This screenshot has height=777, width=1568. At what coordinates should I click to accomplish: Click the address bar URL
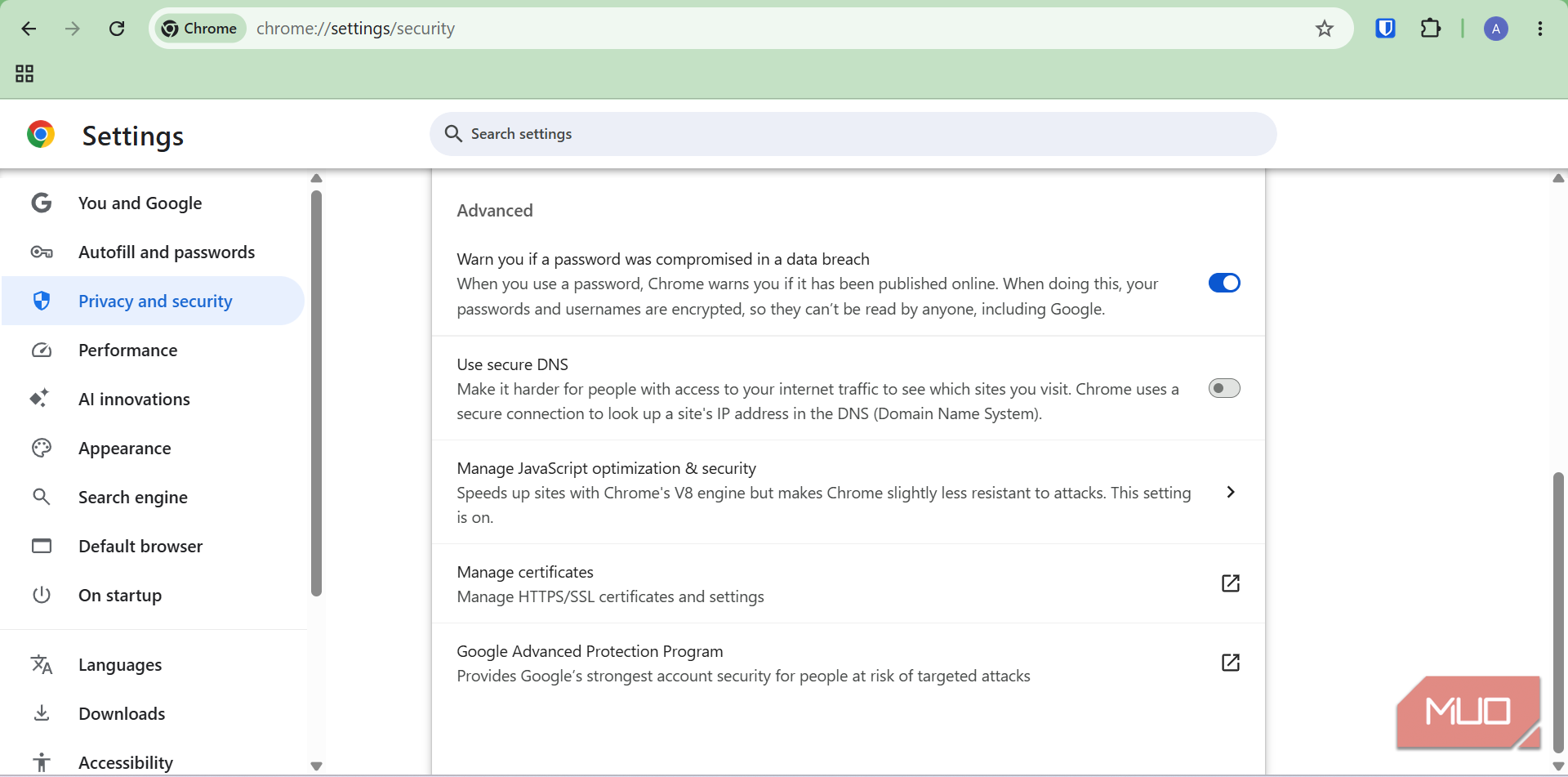[355, 29]
